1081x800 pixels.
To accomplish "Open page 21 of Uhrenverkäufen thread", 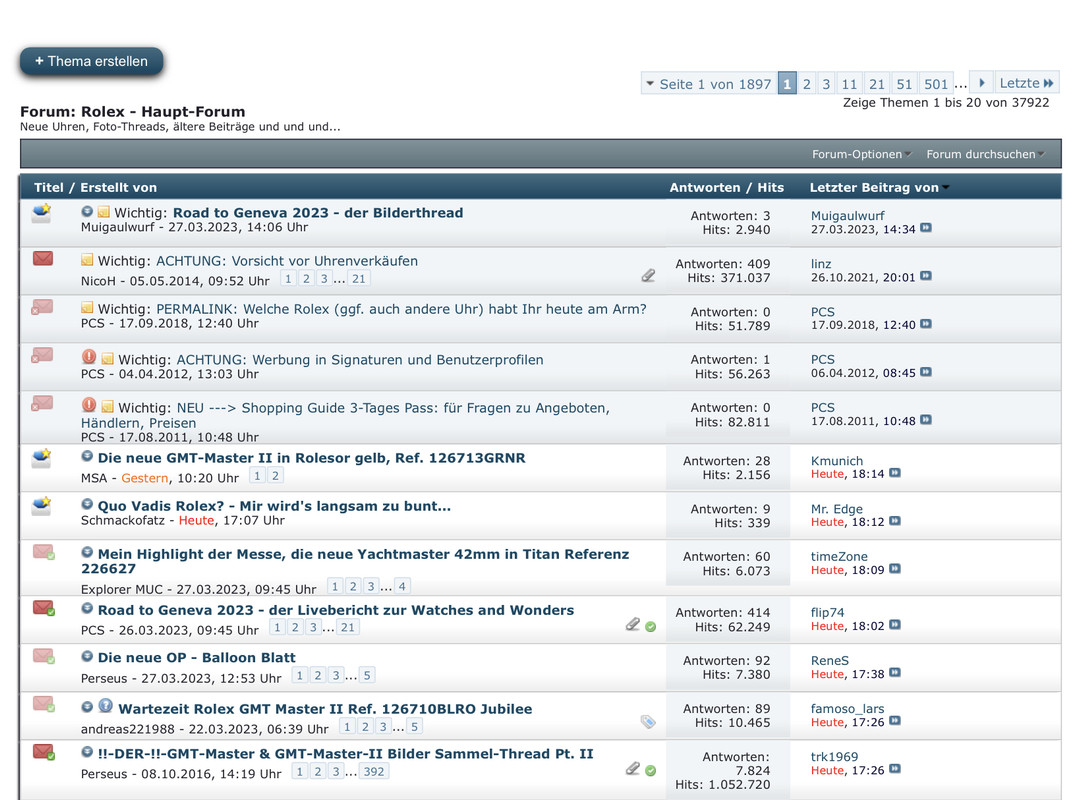I will click(358, 279).
